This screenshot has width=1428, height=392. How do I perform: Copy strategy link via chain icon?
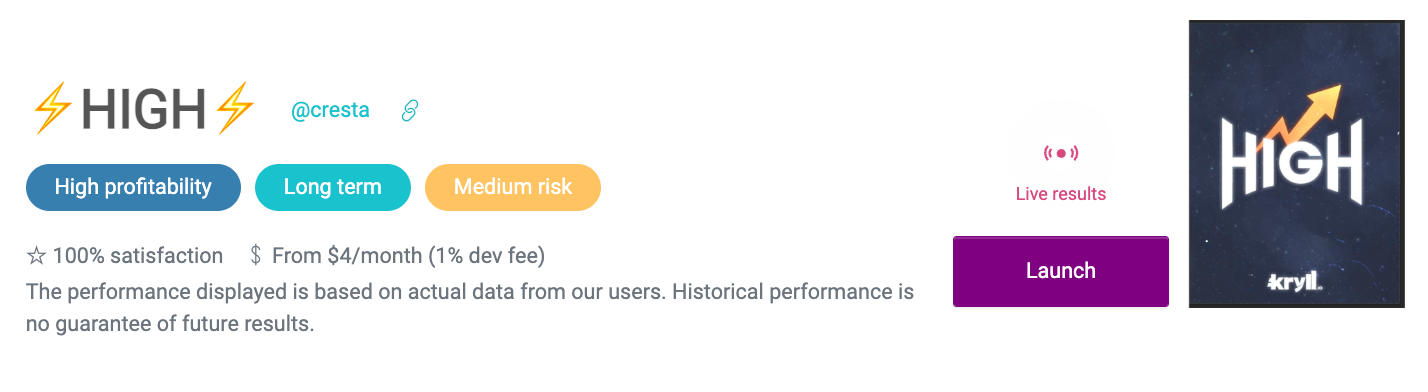coord(409,110)
